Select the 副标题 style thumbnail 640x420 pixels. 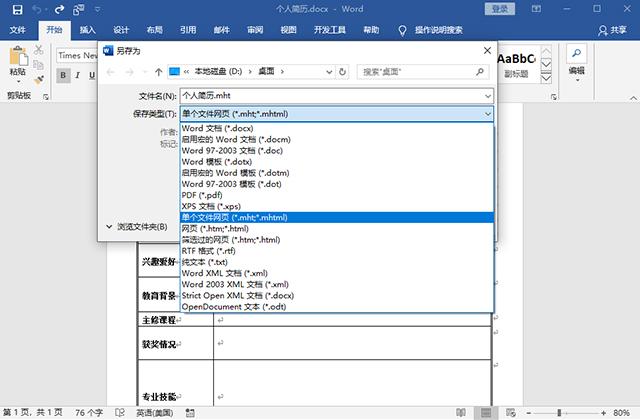tap(516, 64)
